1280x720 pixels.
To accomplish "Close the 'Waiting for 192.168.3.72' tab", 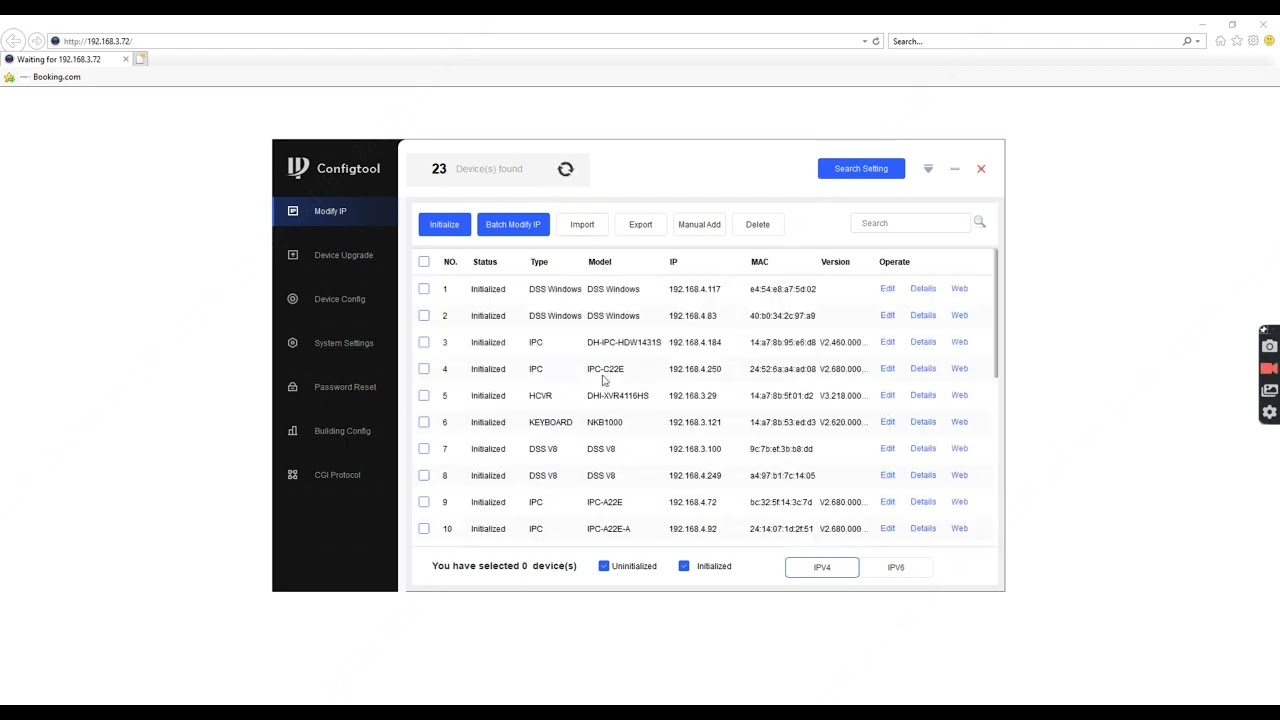I will click(x=126, y=59).
